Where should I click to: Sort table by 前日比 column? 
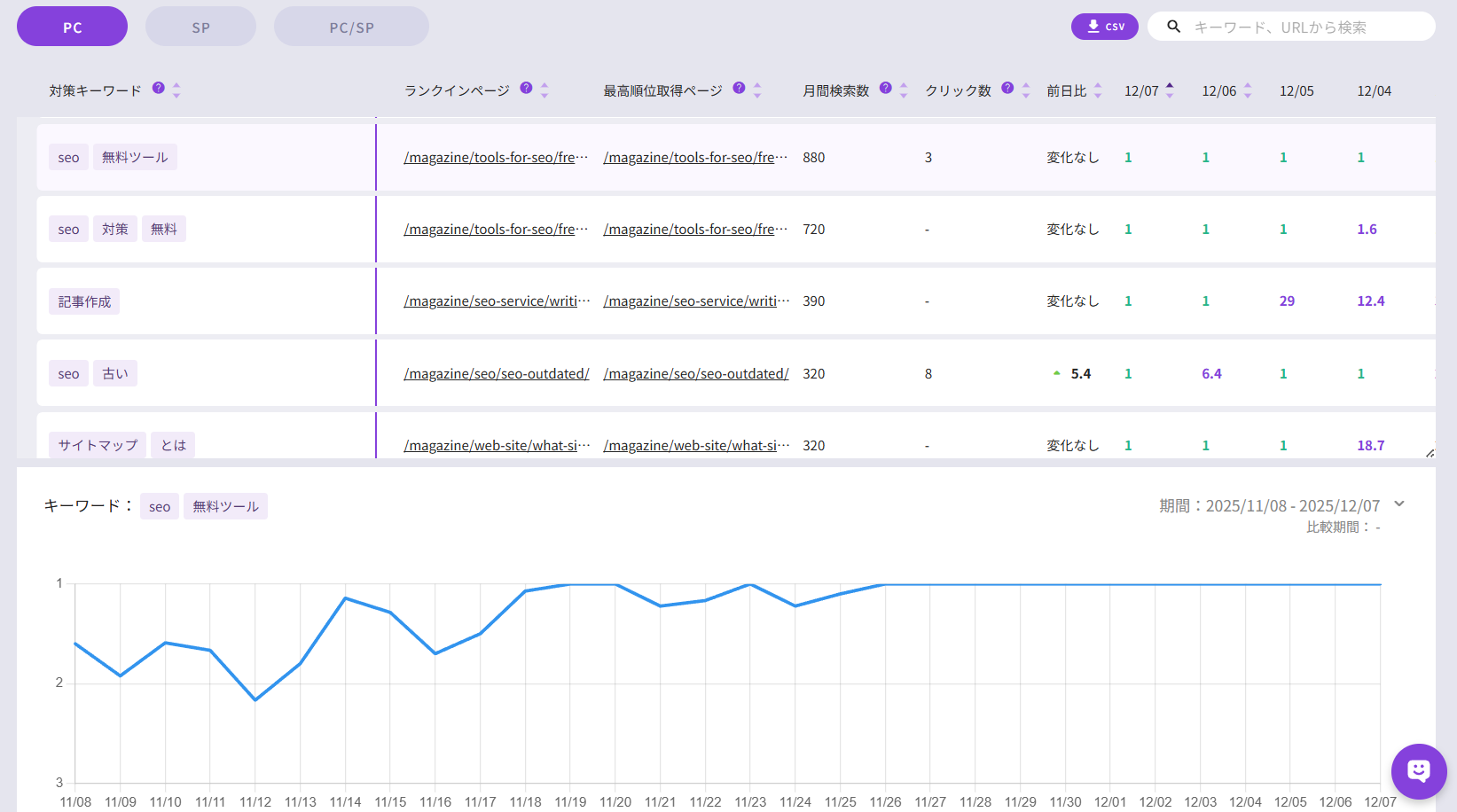pos(1098,90)
